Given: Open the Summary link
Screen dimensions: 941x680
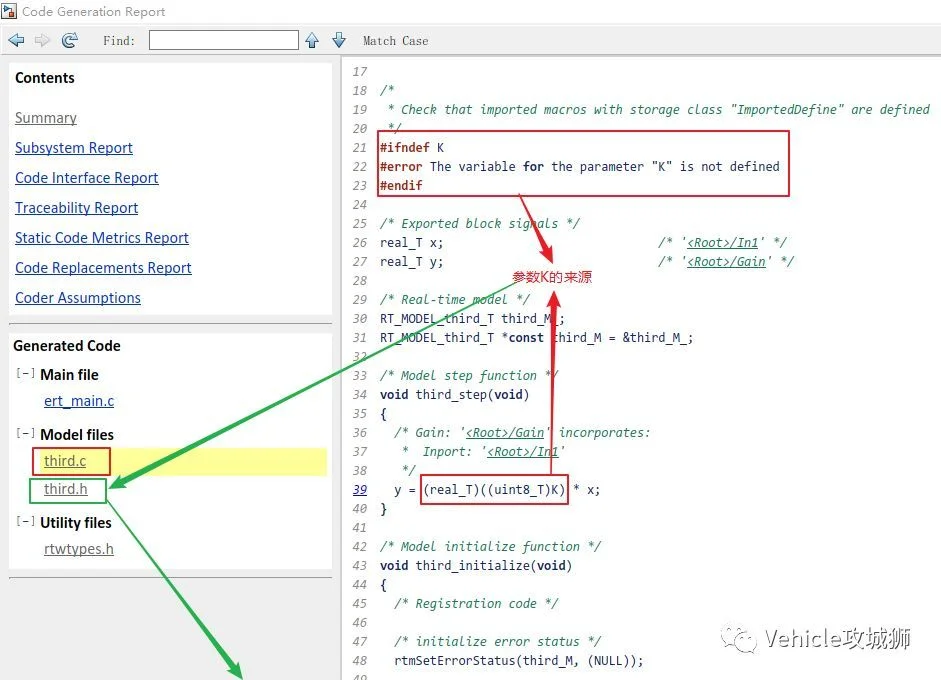Looking at the screenshot, I should click(x=46, y=118).
